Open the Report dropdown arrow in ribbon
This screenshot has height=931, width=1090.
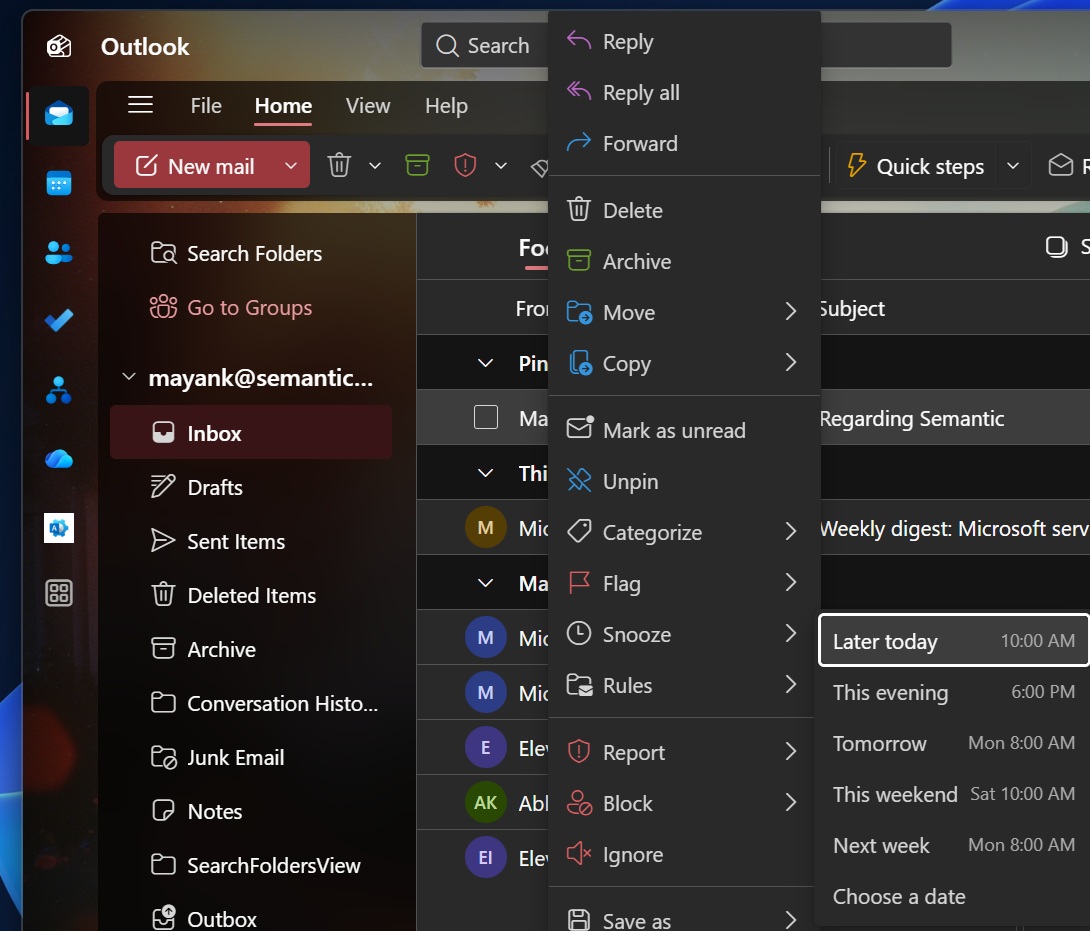point(501,165)
